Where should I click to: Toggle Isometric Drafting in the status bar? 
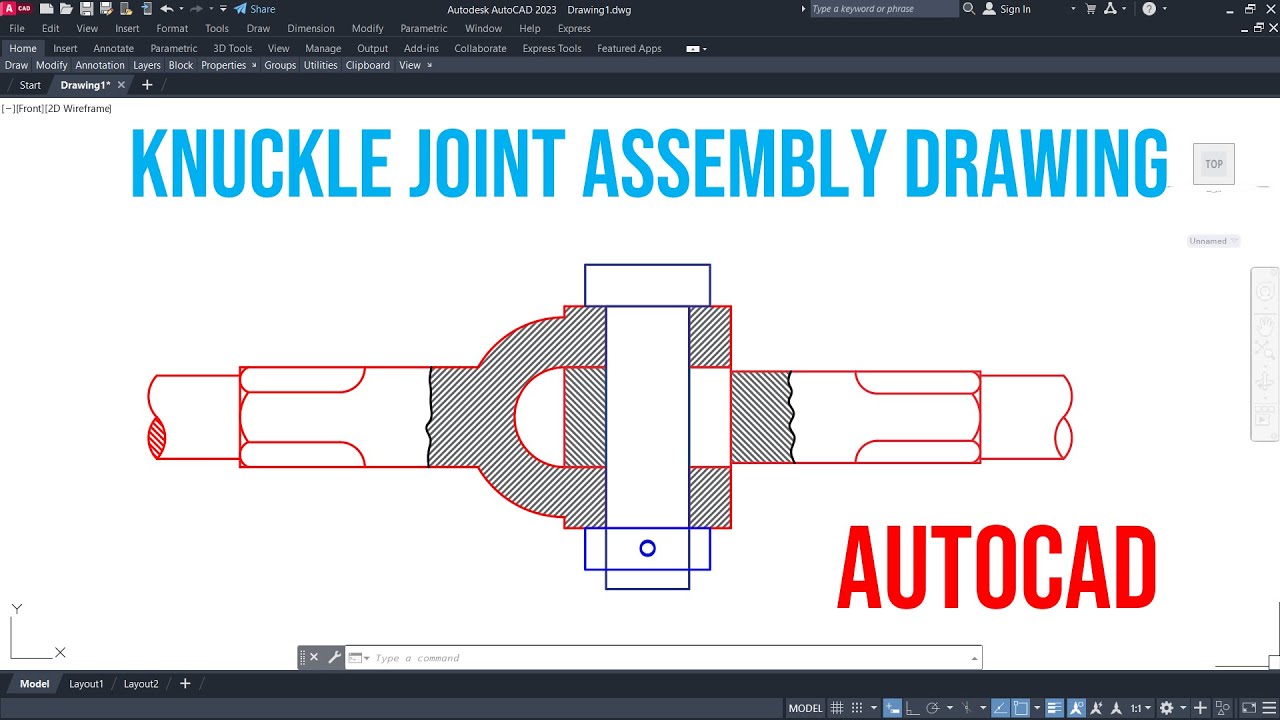(x=967, y=708)
